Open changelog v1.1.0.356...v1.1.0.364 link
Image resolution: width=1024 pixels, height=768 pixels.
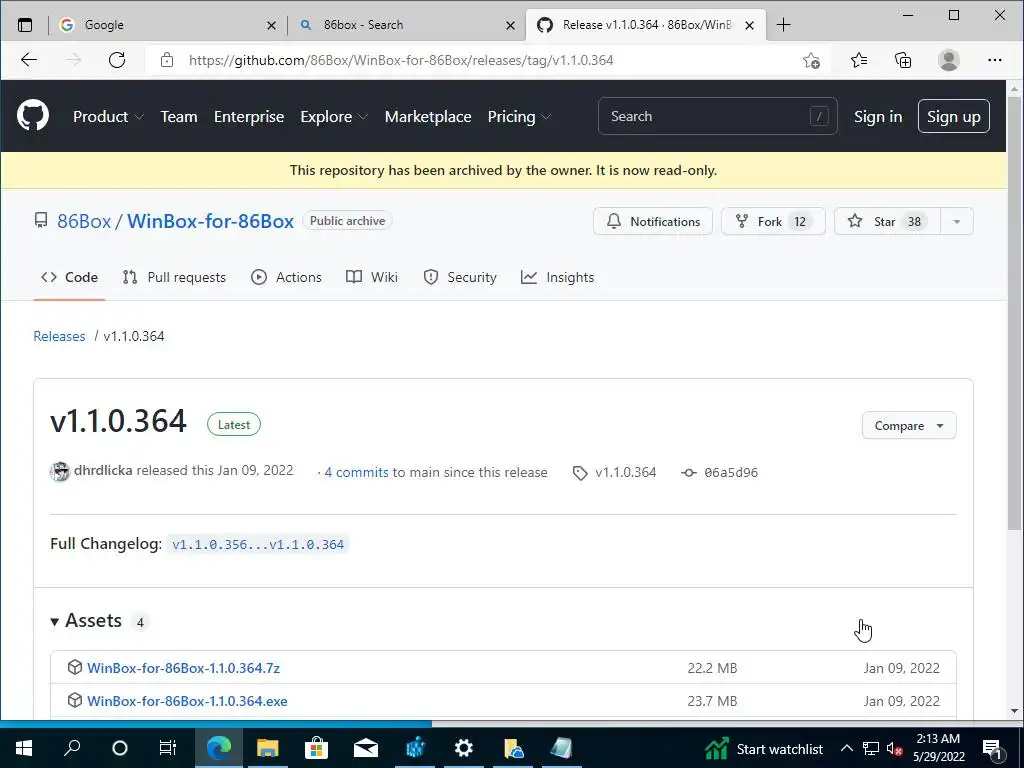coord(258,544)
